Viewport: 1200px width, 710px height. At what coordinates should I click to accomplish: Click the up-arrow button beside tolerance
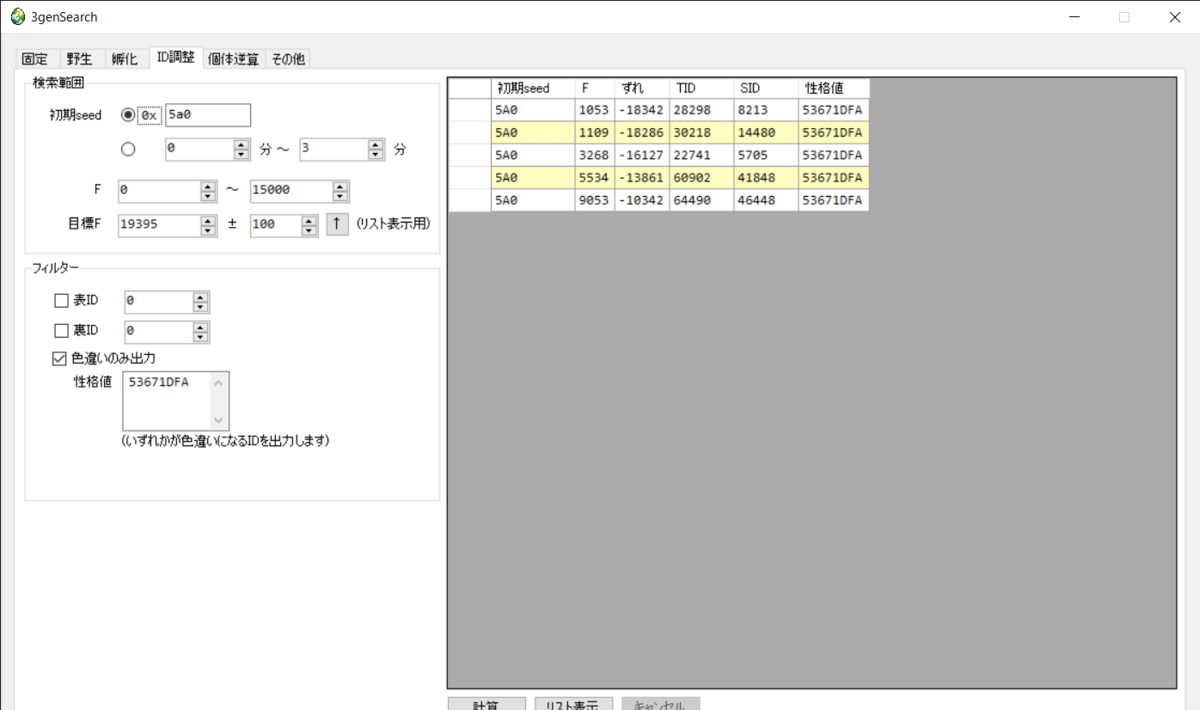click(x=337, y=225)
